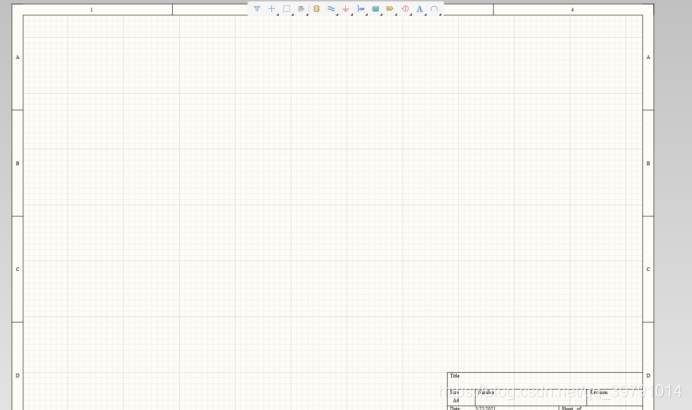Click the Revision field in title block

click(599, 392)
